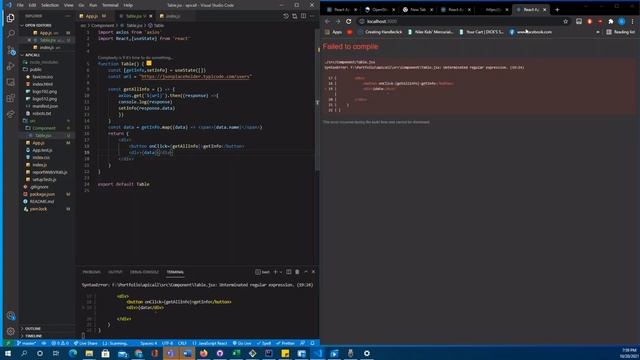
Task: Open the Microsoft Edge taskbar icon
Action: [x=73, y=353]
